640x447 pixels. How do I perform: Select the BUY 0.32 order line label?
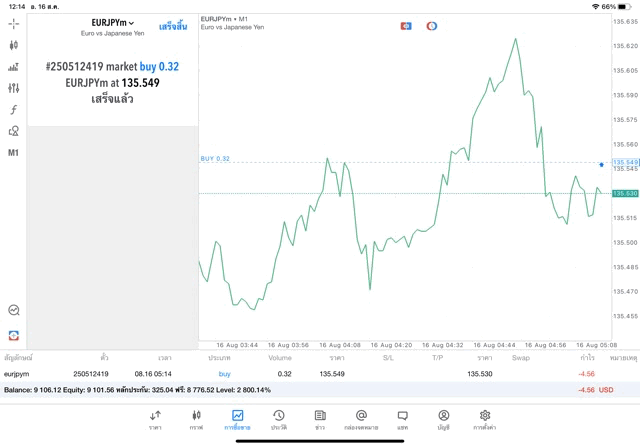[215, 158]
